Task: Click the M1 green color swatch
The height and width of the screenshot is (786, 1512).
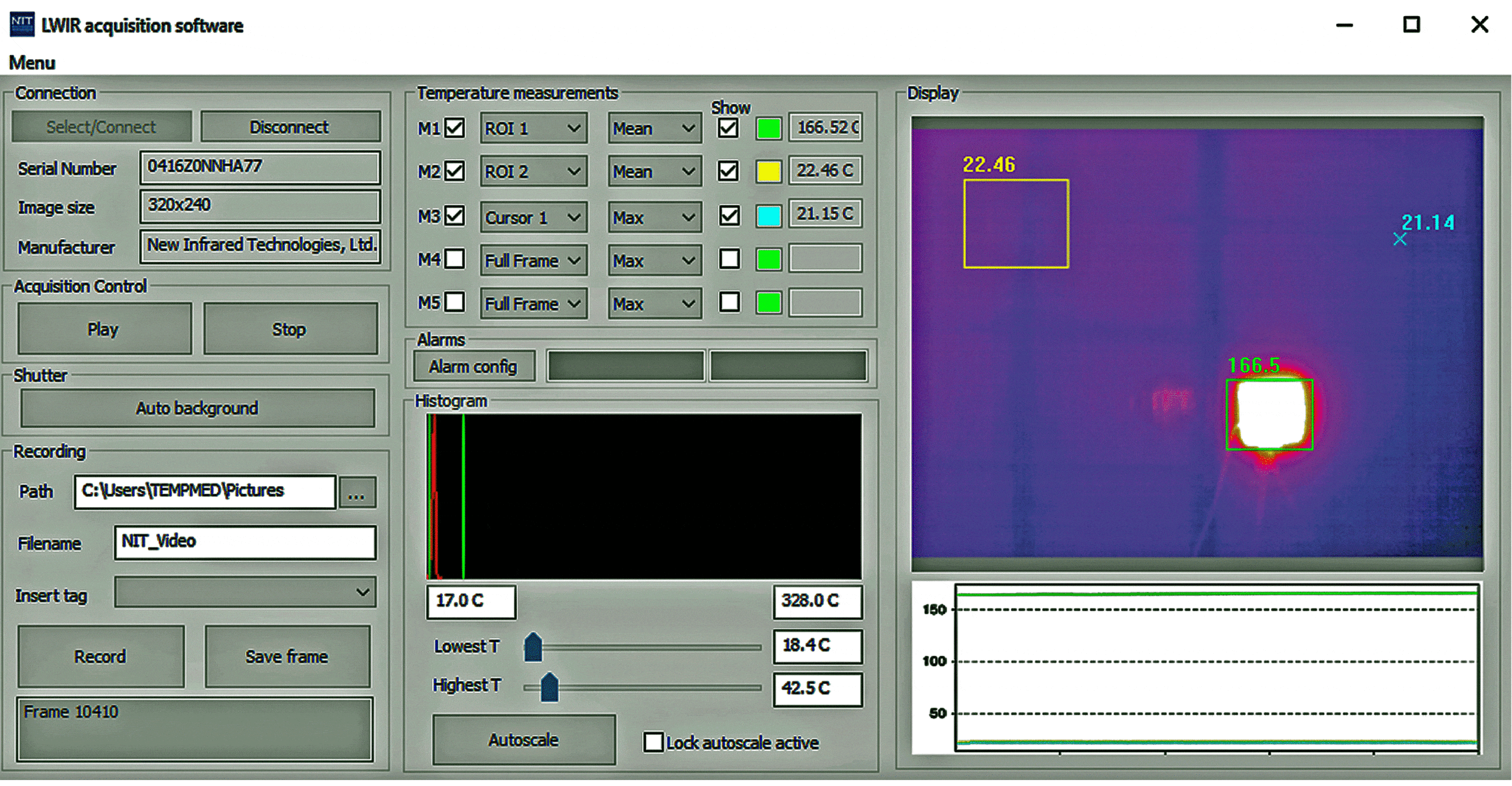Action: pos(768,128)
